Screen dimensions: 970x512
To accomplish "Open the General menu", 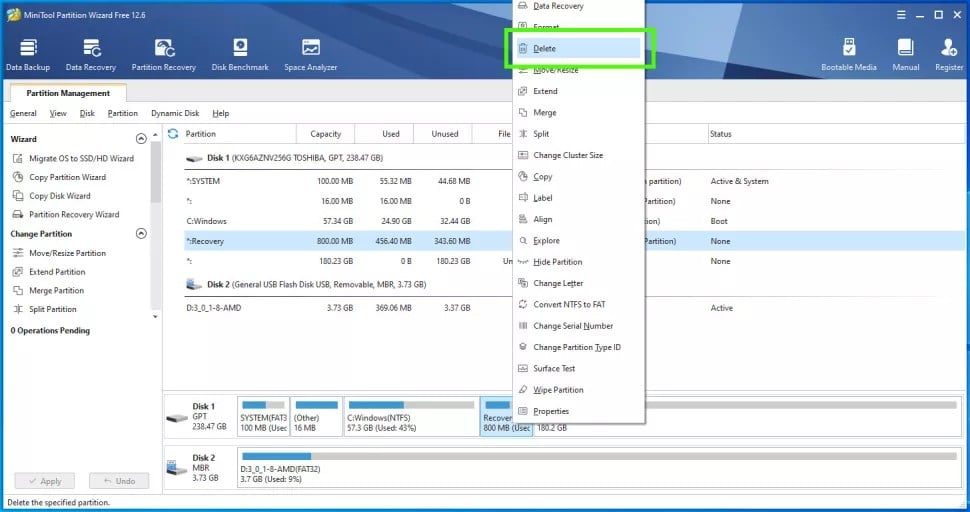I will point(23,113).
